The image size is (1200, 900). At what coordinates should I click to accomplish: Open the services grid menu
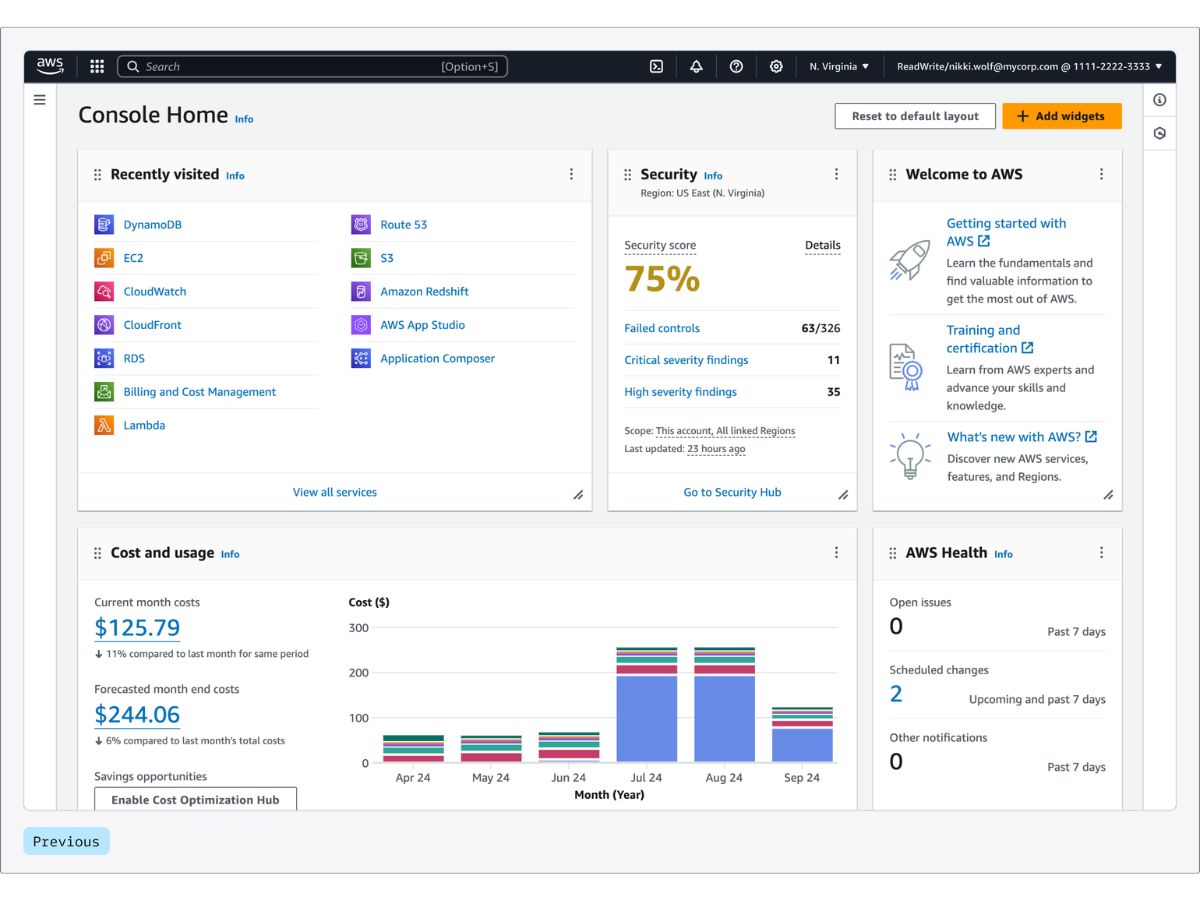97,67
